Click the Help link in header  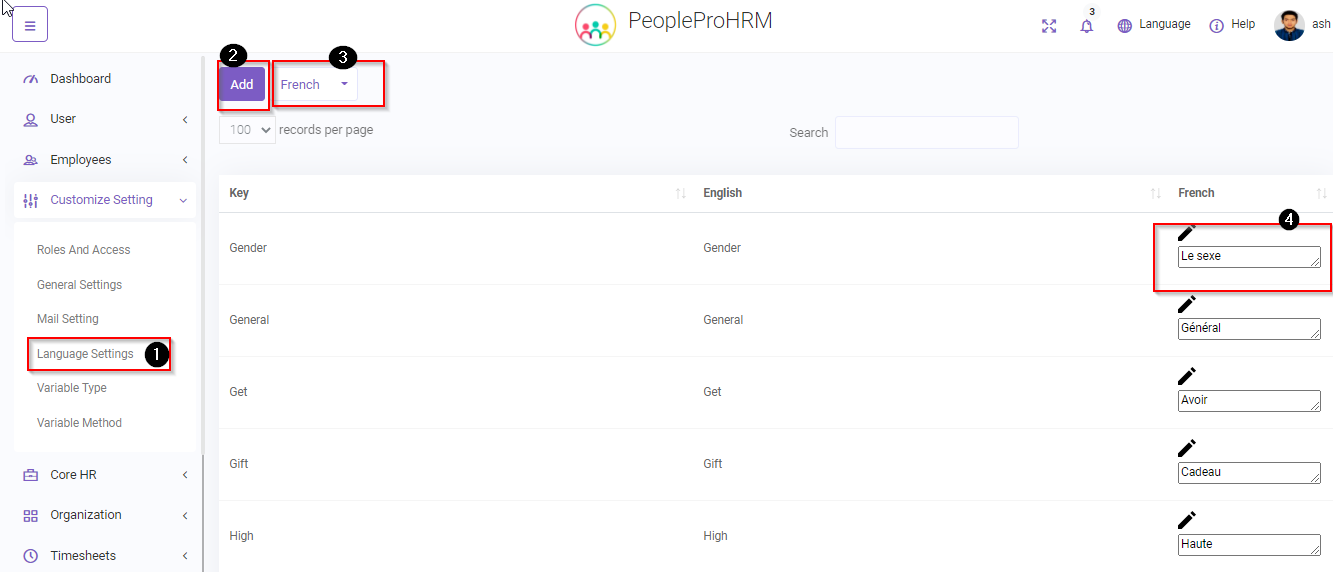(x=1232, y=25)
